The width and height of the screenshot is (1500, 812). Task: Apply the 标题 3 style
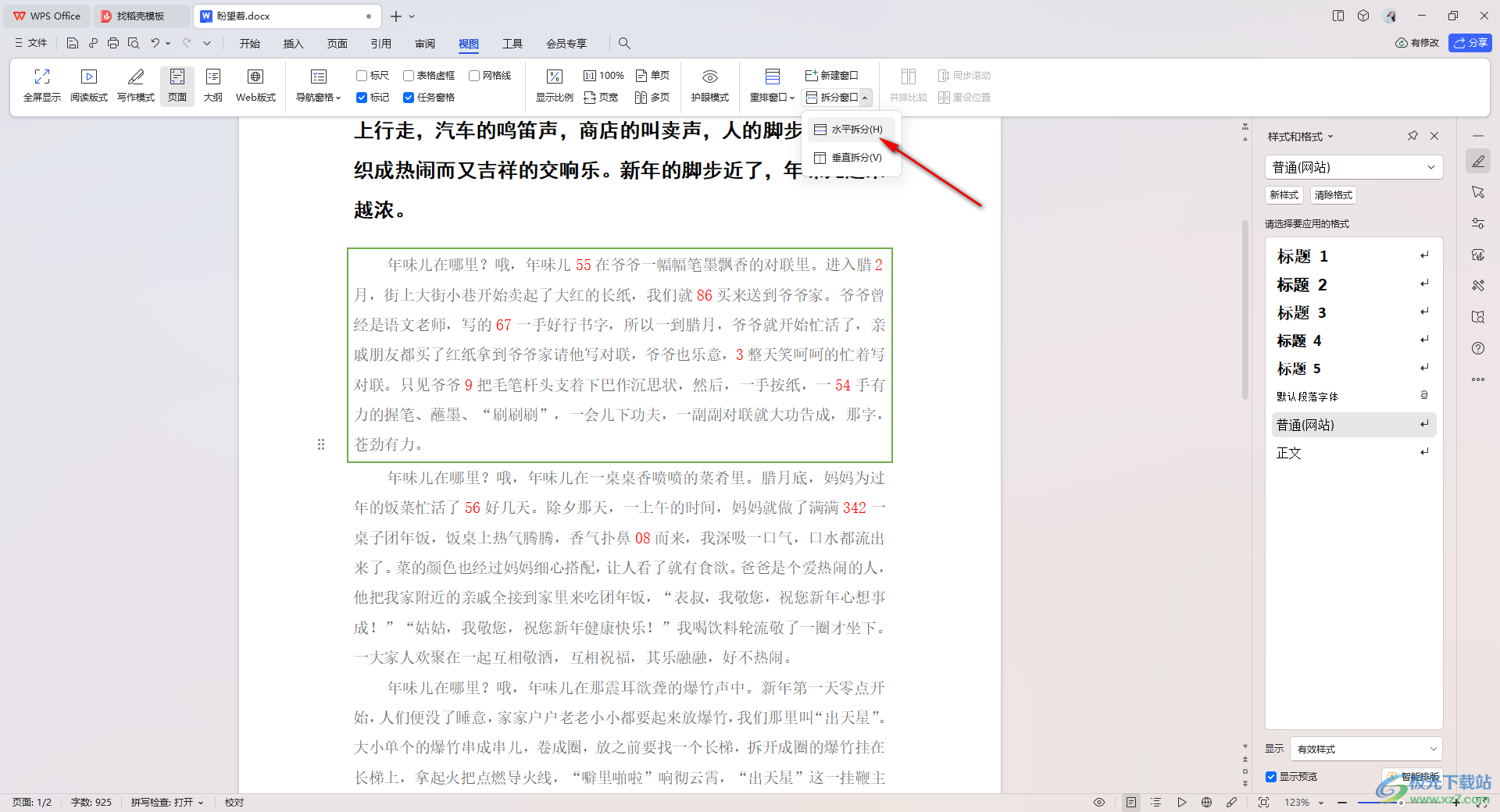point(1354,312)
